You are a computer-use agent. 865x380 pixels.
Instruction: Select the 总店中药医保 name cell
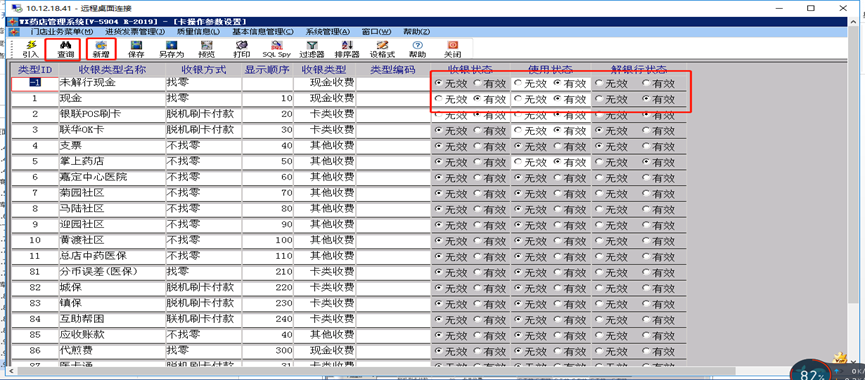111,256
